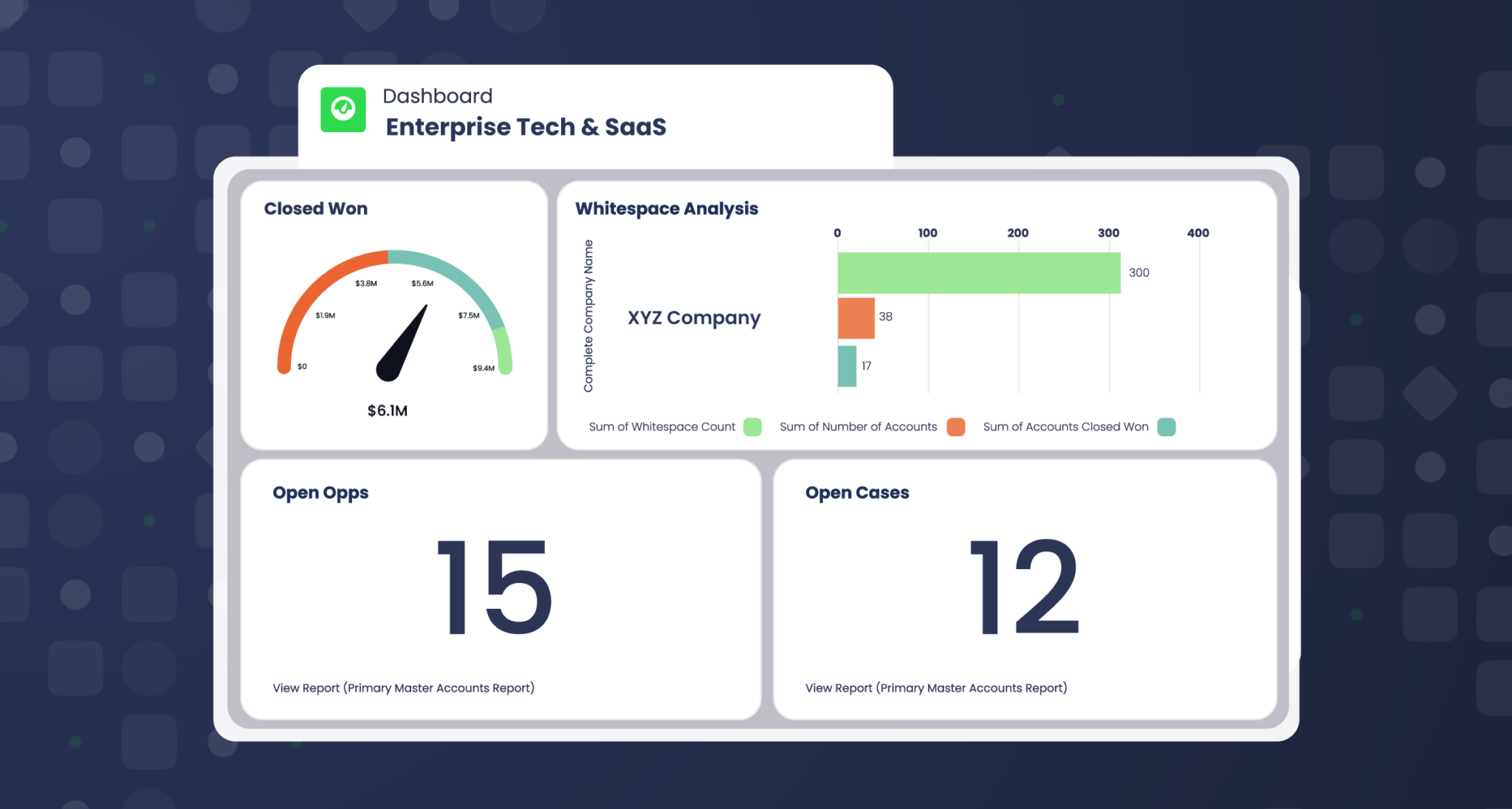
Task: Click the Open Opps number 15
Action: point(495,588)
